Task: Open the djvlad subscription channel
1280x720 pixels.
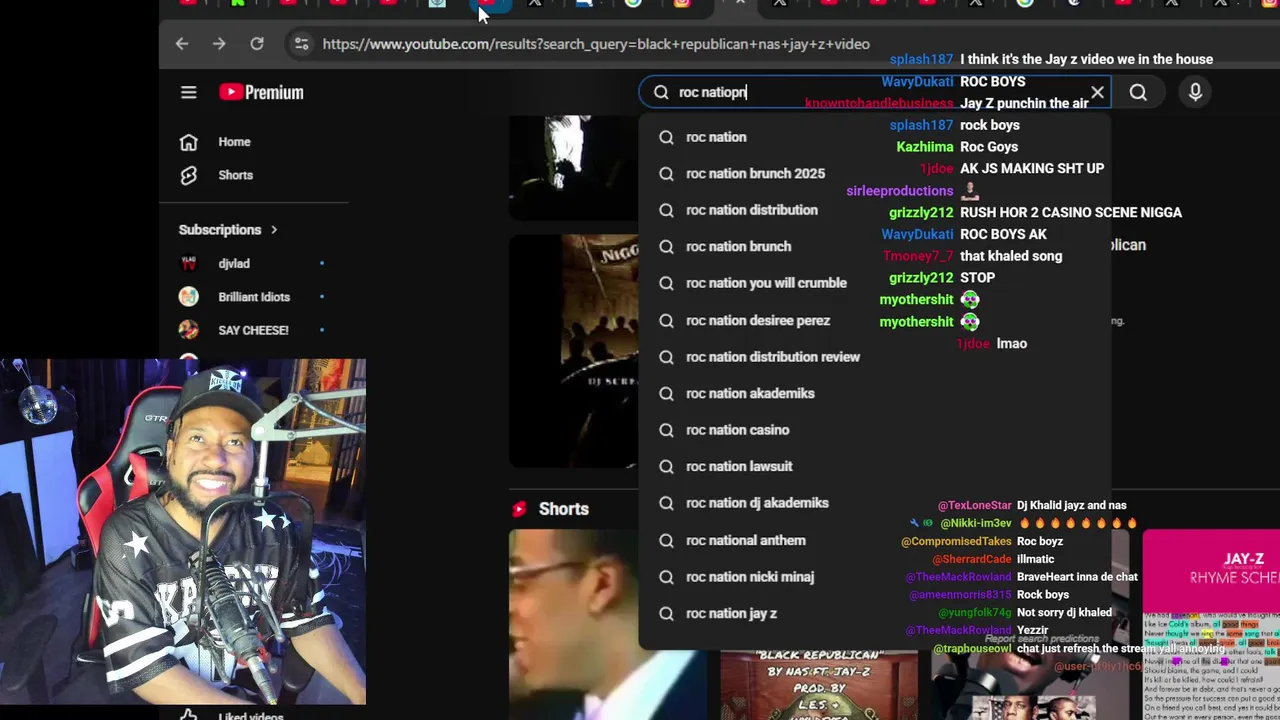Action: tap(234, 264)
